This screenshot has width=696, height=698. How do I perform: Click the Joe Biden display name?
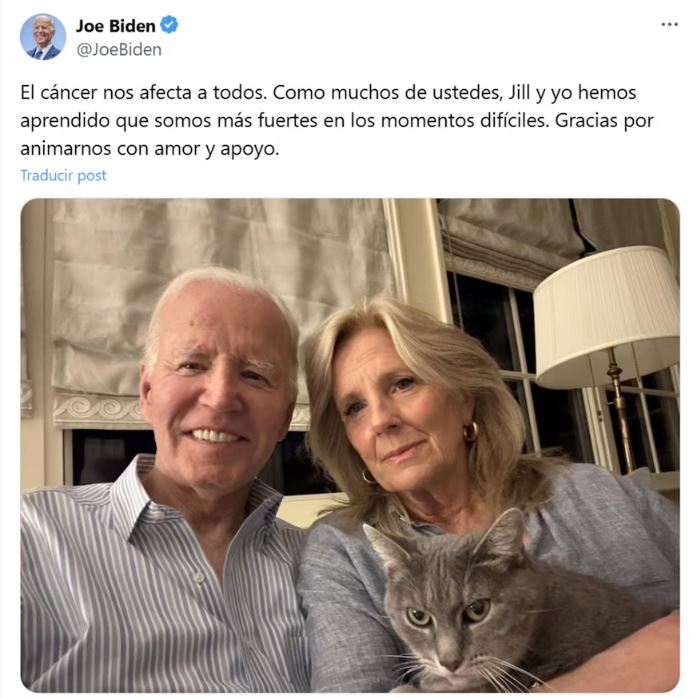tap(116, 26)
